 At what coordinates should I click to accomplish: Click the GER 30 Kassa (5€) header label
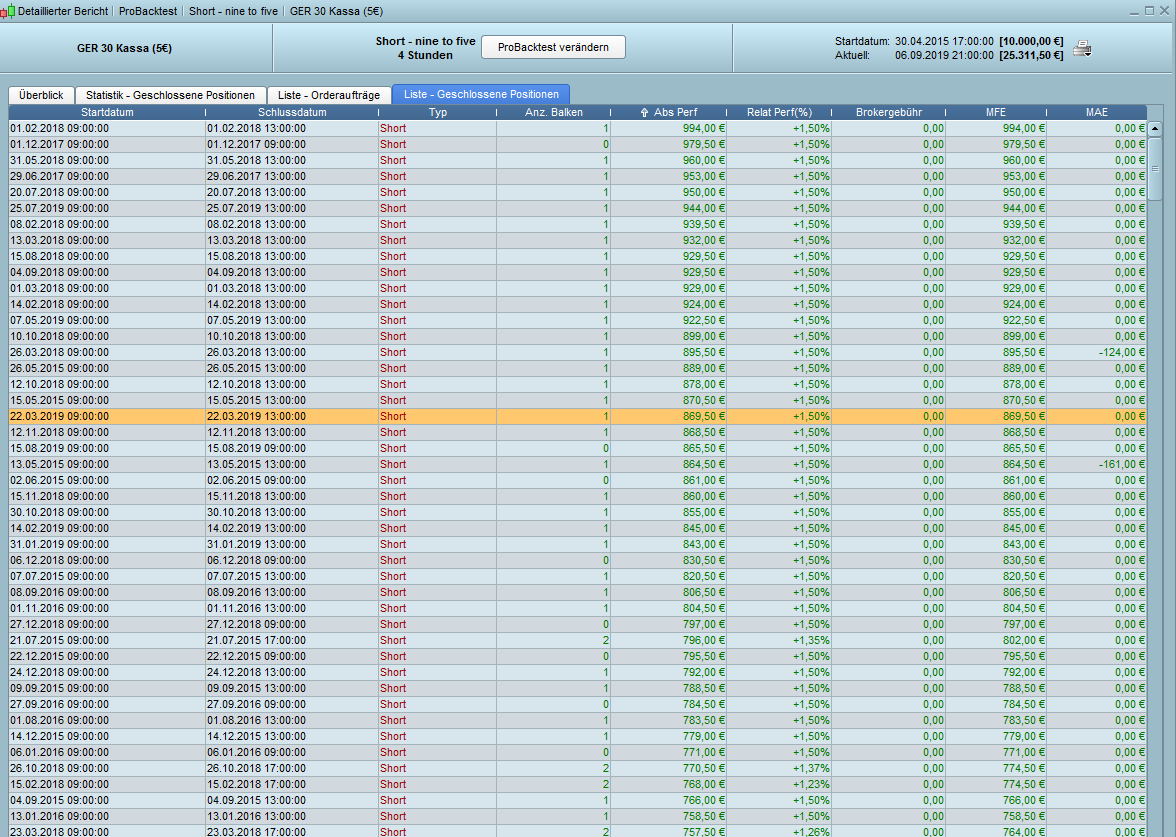124,48
